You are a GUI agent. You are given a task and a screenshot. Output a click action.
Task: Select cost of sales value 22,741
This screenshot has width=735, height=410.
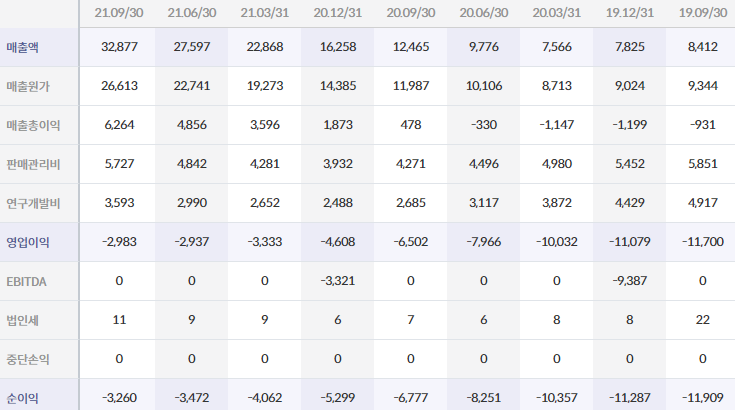[x=192, y=86]
